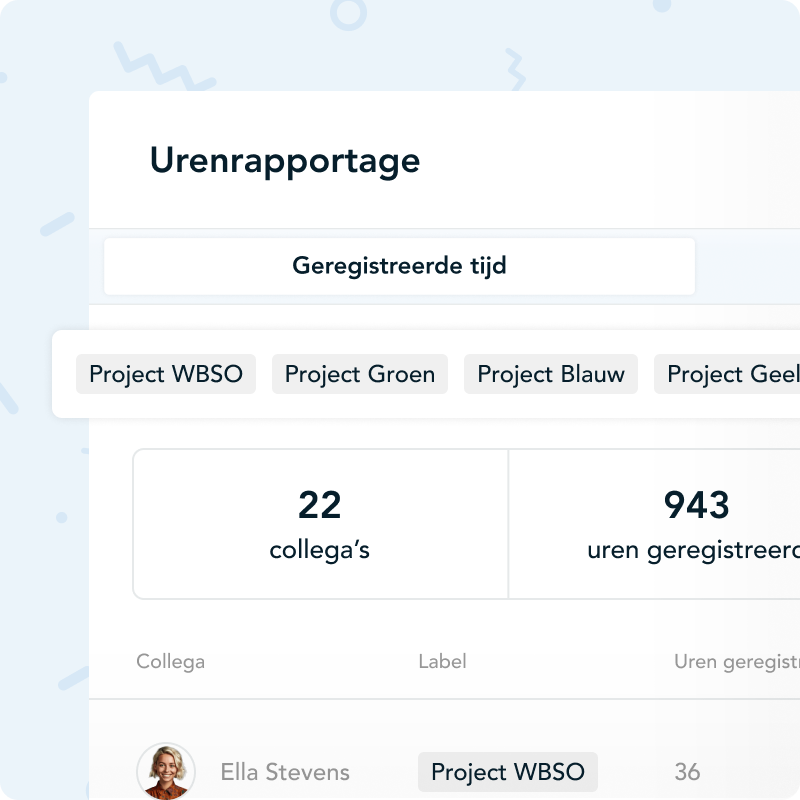Click Ella Stevens' profile avatar
The height and width of the screenshot is (800, 800).
(x=166, y=771)
